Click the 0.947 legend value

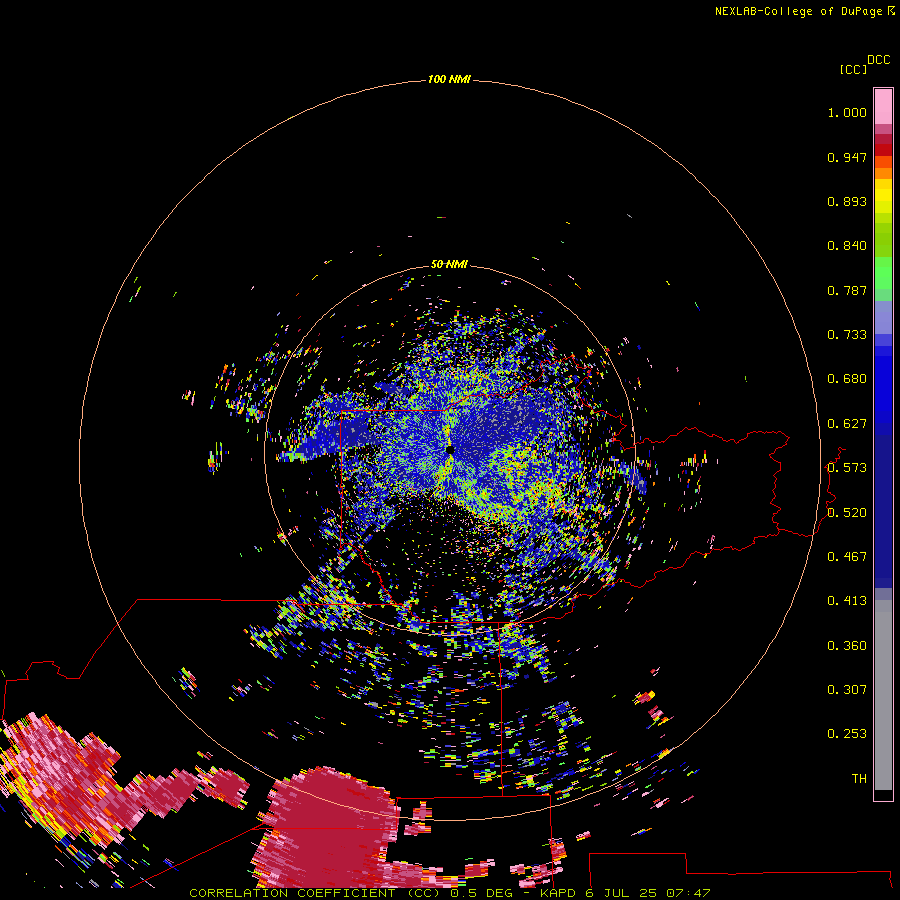point(847,157)
